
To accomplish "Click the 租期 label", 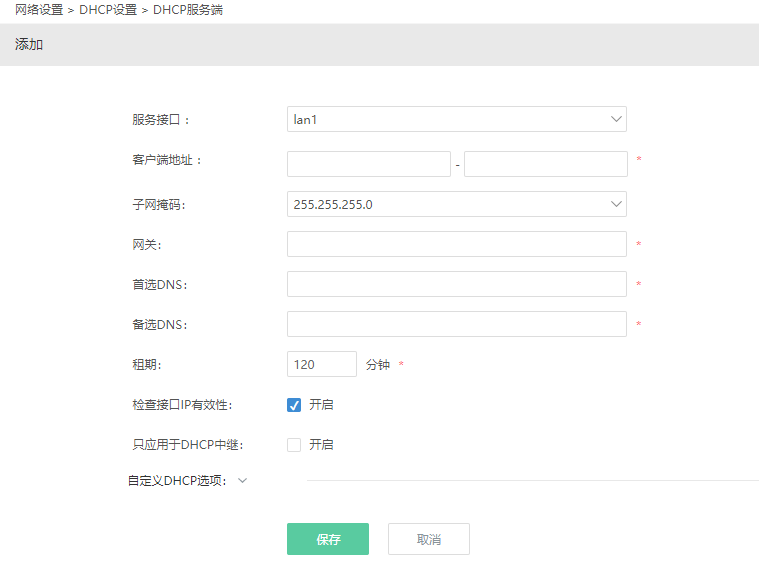I will [x=147, y=364].
